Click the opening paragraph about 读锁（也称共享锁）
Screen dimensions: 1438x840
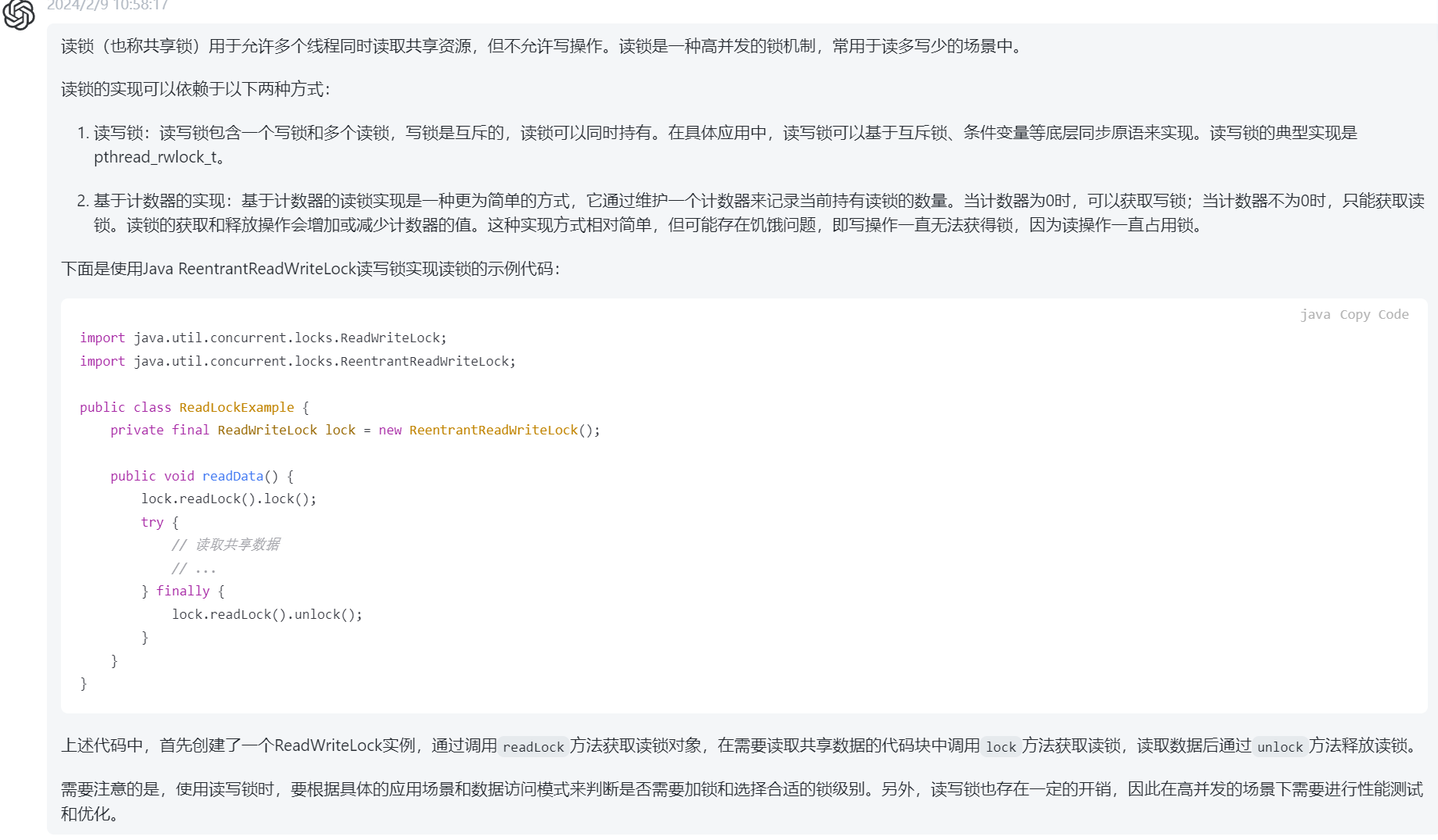[x=542, y=46]
